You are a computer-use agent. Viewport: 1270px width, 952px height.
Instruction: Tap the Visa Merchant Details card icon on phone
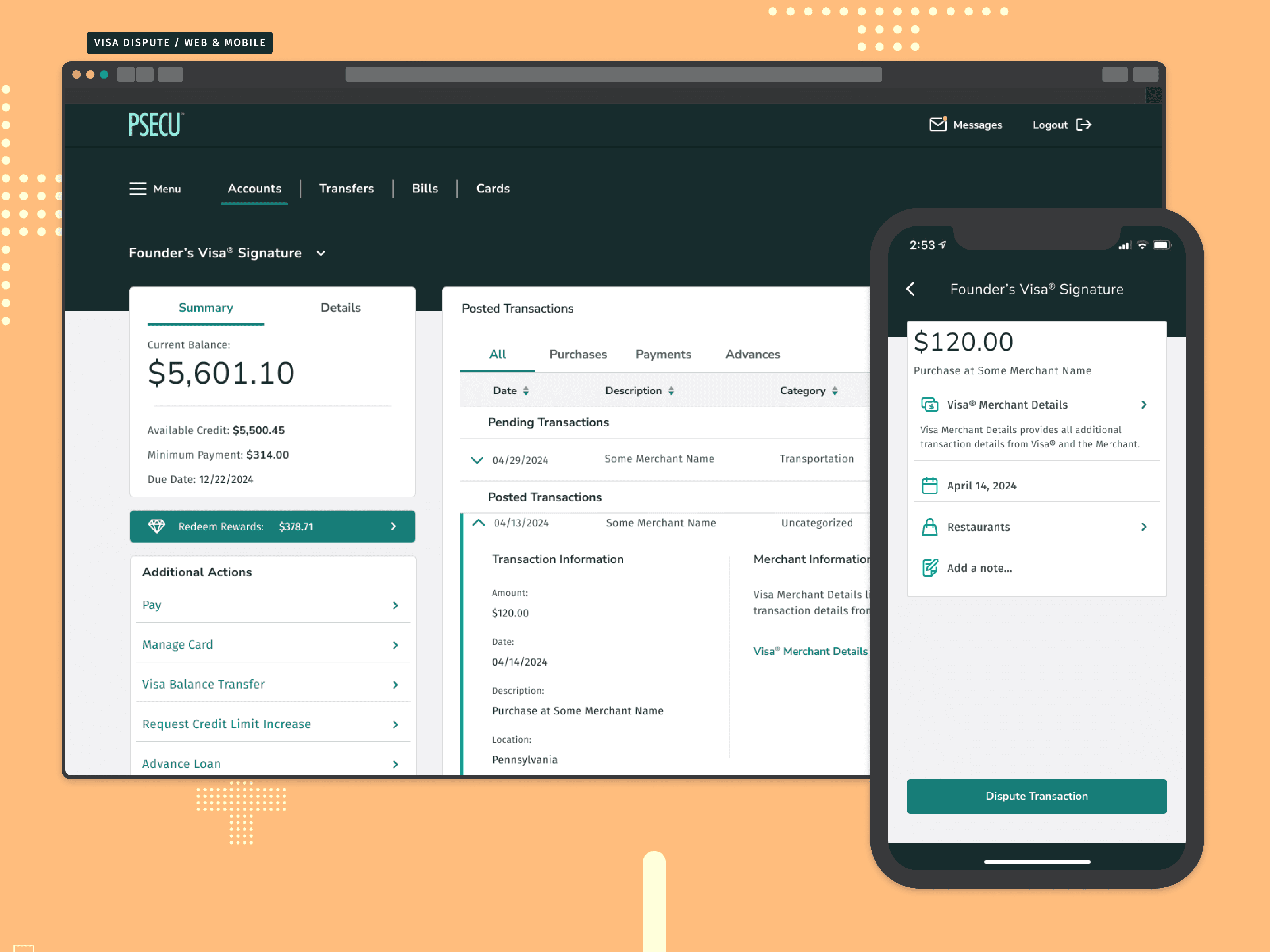point(929,405)
